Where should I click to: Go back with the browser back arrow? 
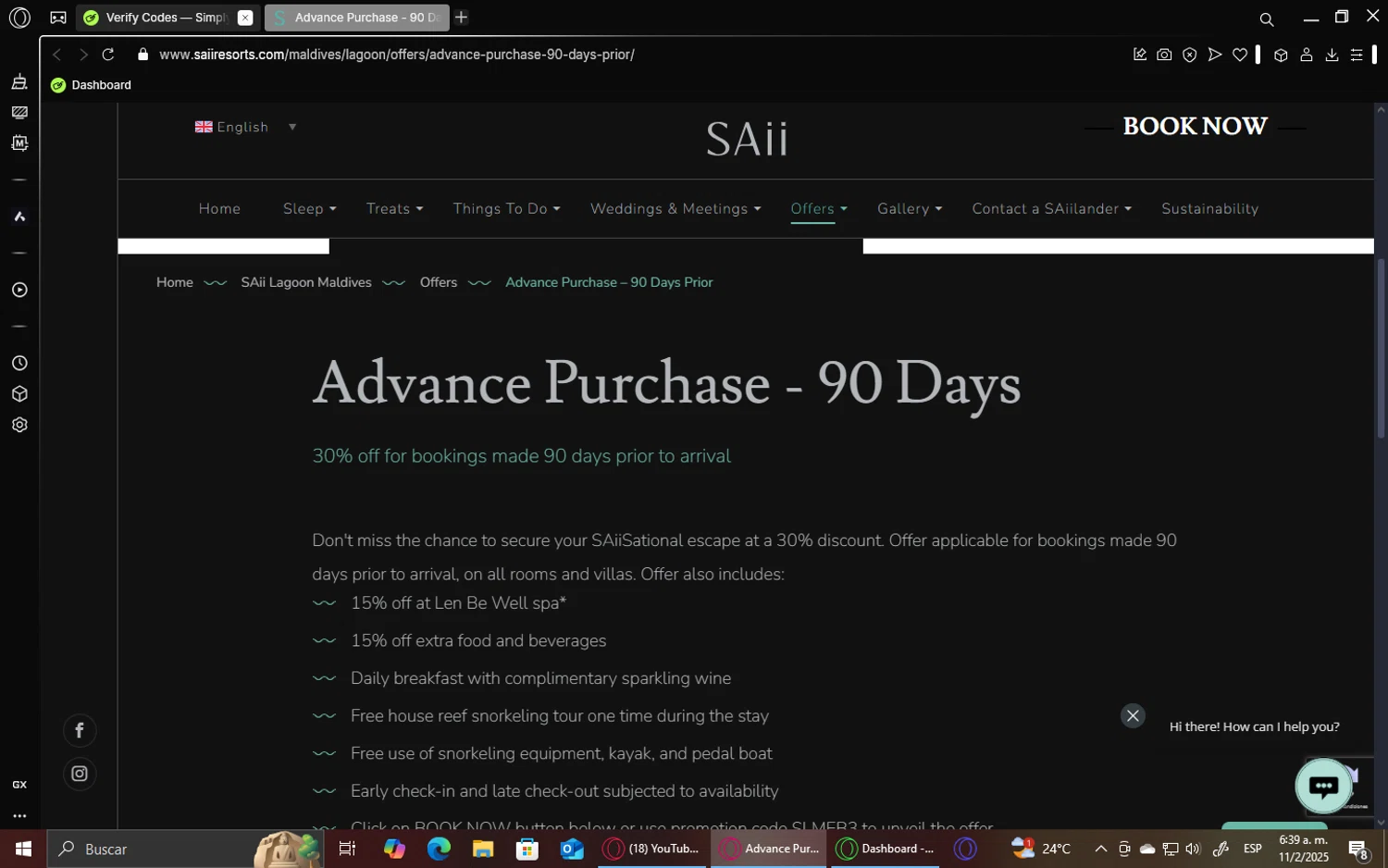click(x=57, y=55)
